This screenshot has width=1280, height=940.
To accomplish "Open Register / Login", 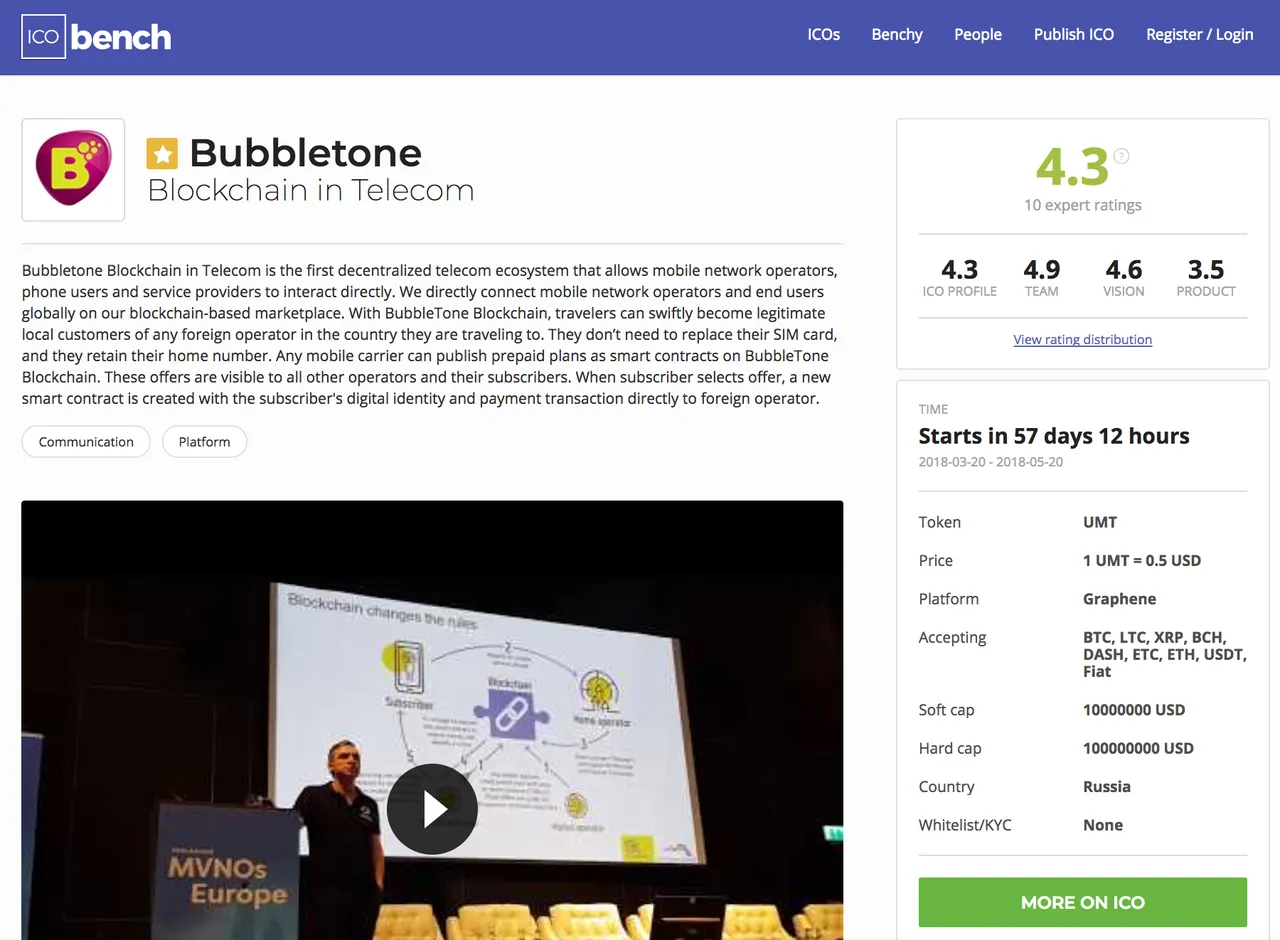I will click(x=1200, y=34).
